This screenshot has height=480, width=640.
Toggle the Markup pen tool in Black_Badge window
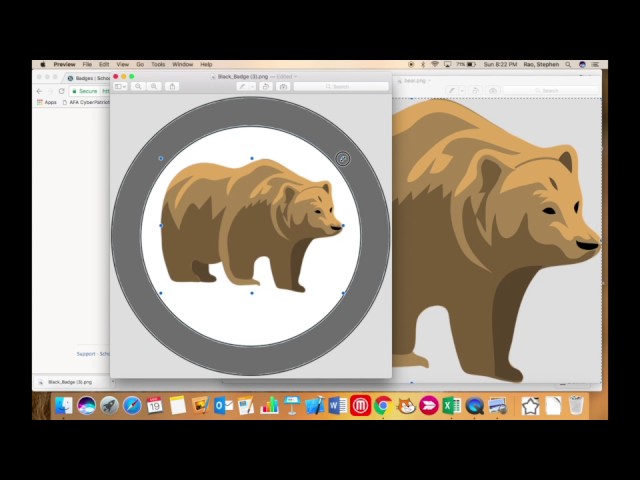[x=242, y=87]
